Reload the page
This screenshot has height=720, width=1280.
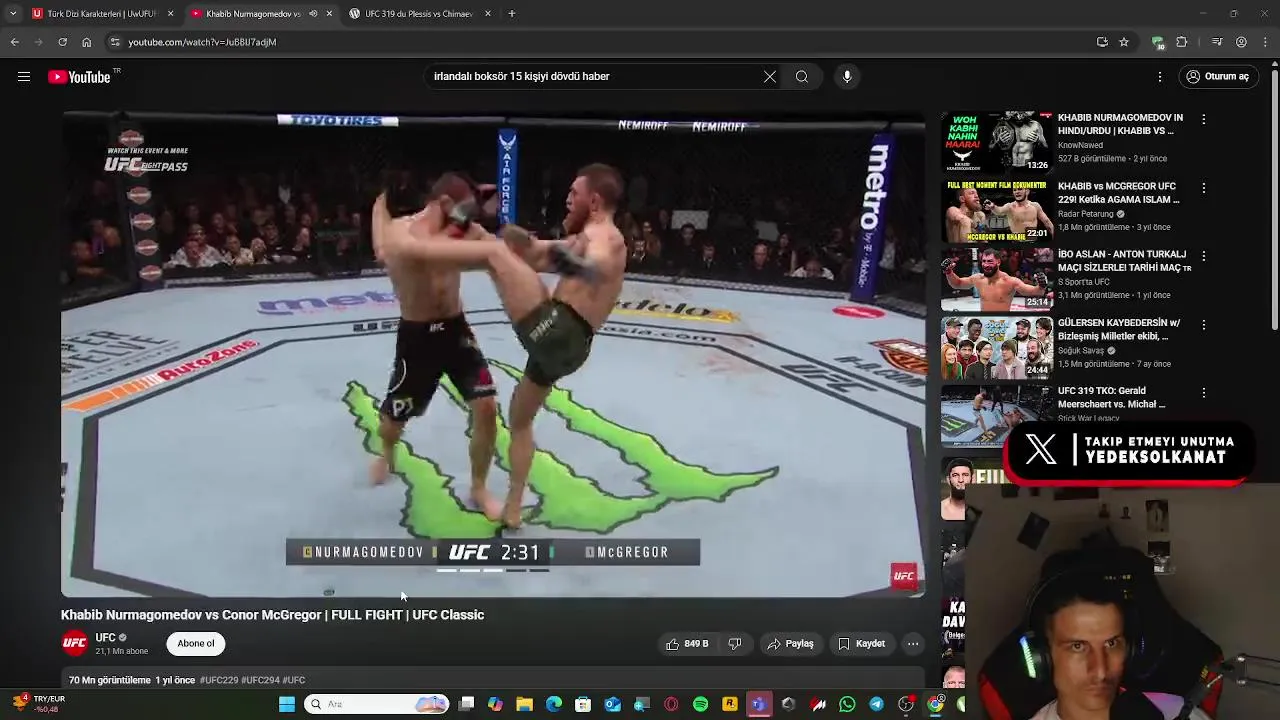62,42
